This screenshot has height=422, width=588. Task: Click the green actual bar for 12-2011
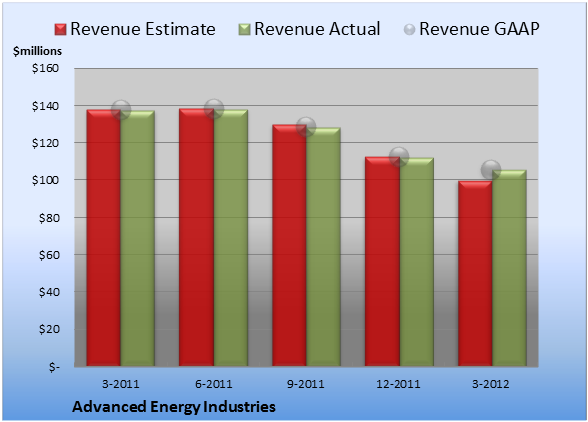pos(416,262)
